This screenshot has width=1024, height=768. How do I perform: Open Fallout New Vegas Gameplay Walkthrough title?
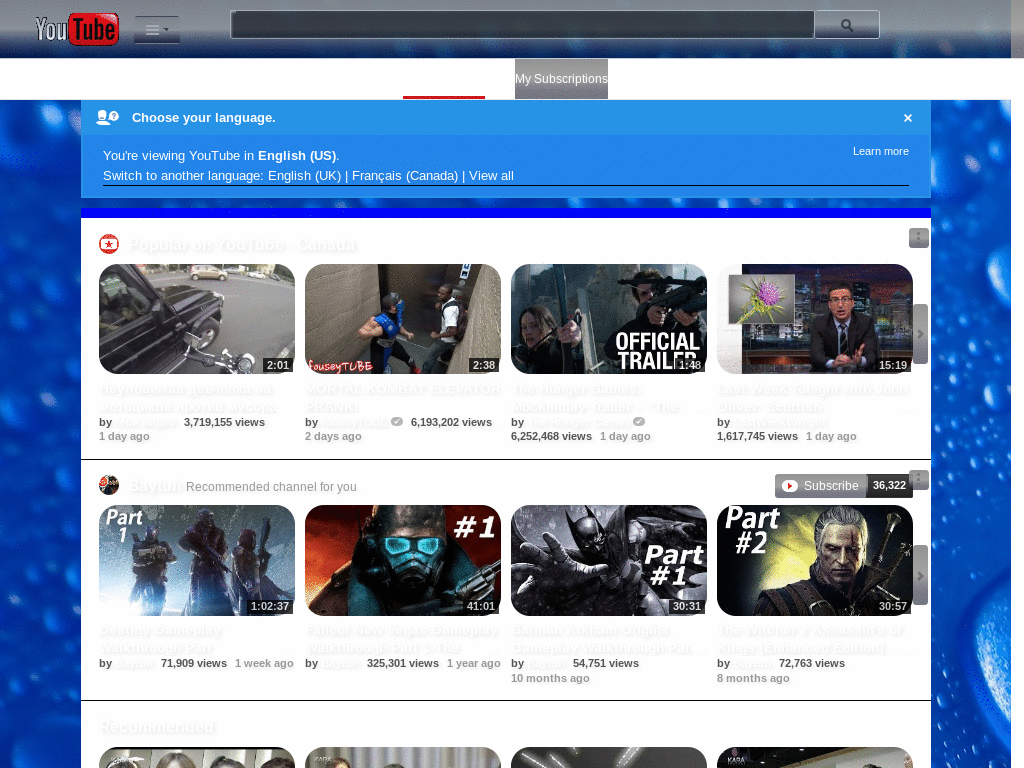[x=403, y=639]
